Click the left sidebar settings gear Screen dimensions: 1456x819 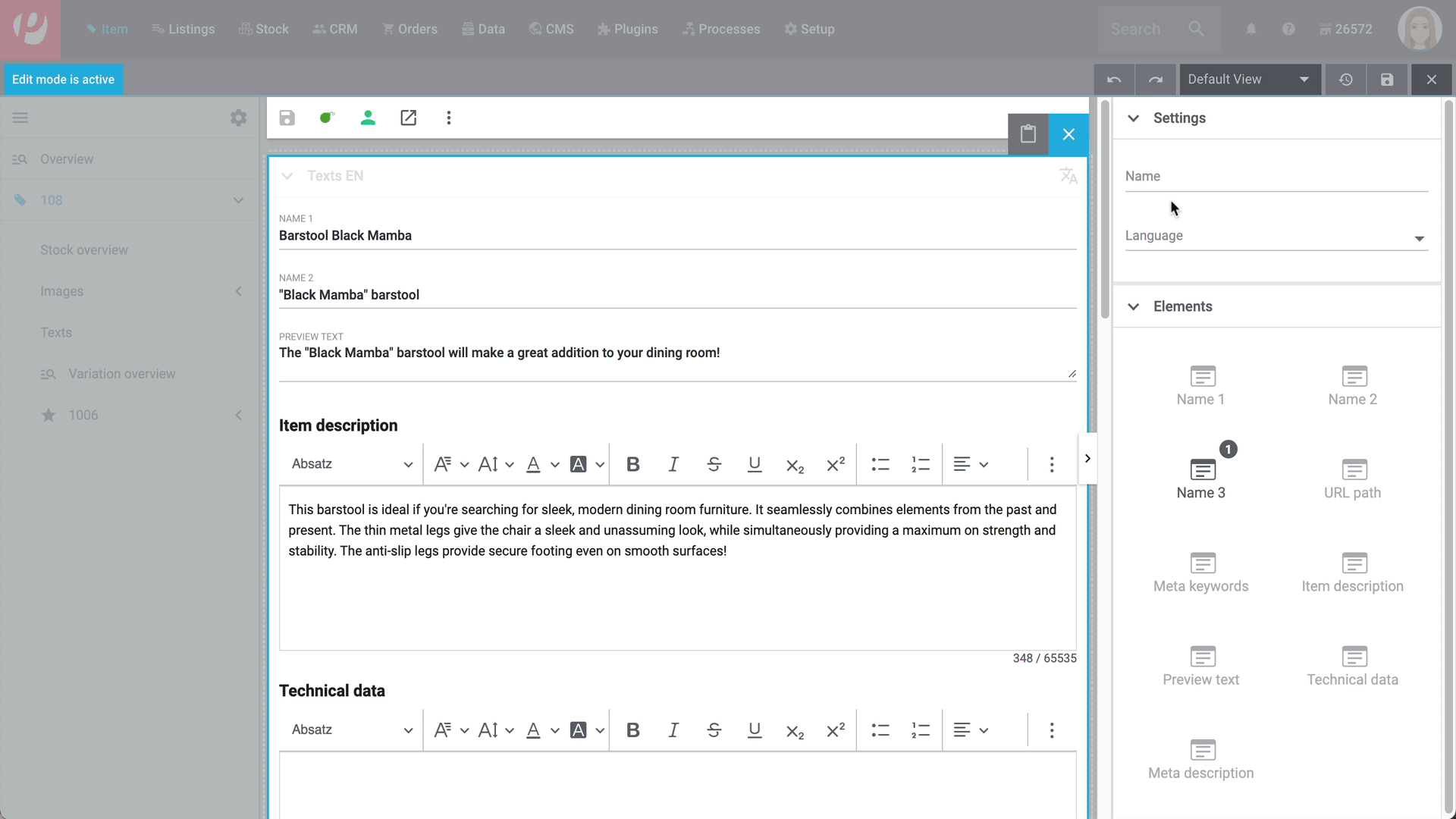[238, 118]
